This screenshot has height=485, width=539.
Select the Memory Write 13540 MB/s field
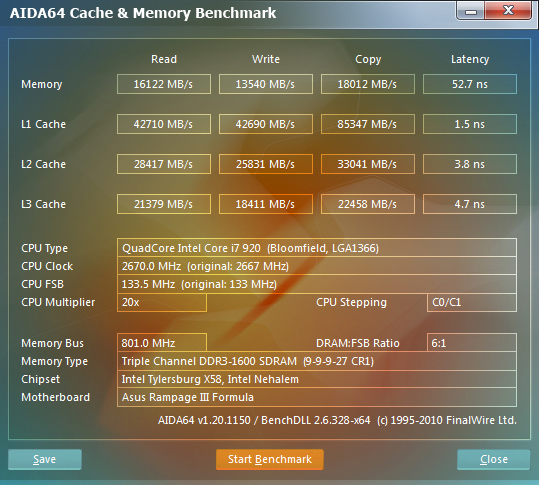[266, 84]
